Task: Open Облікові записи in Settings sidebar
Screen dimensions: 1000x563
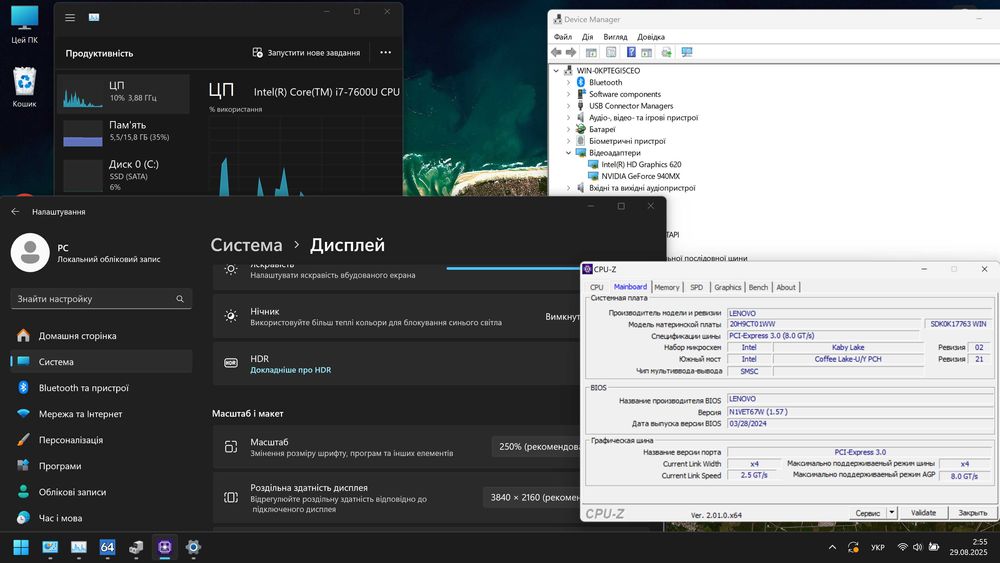Action: point(101,492)
